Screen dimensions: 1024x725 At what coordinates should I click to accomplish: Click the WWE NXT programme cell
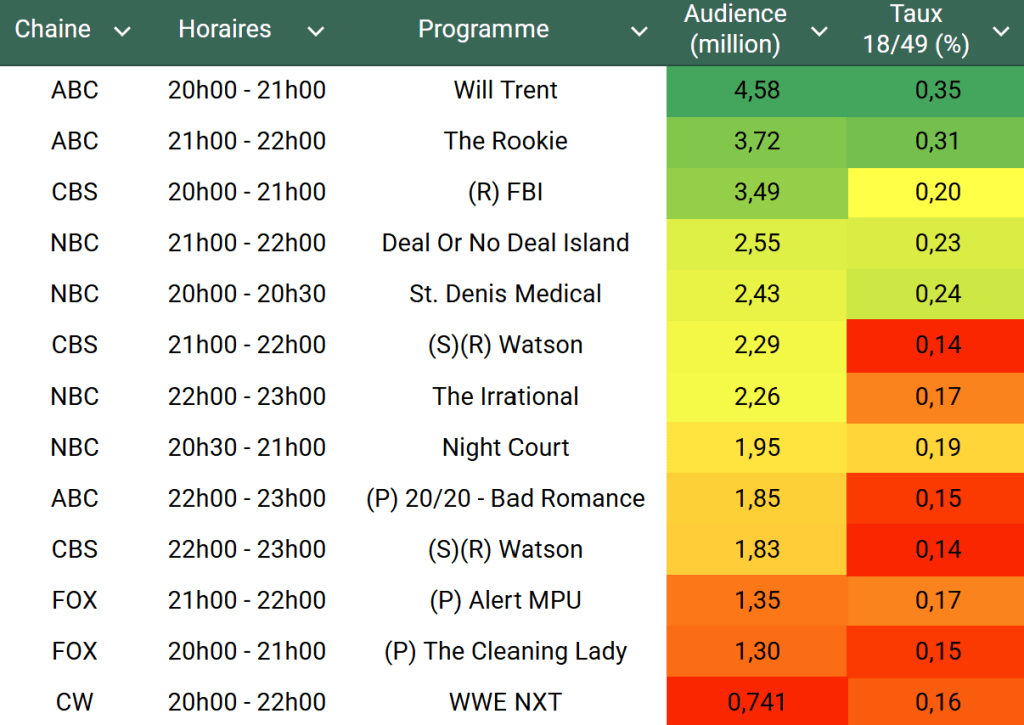505,702
